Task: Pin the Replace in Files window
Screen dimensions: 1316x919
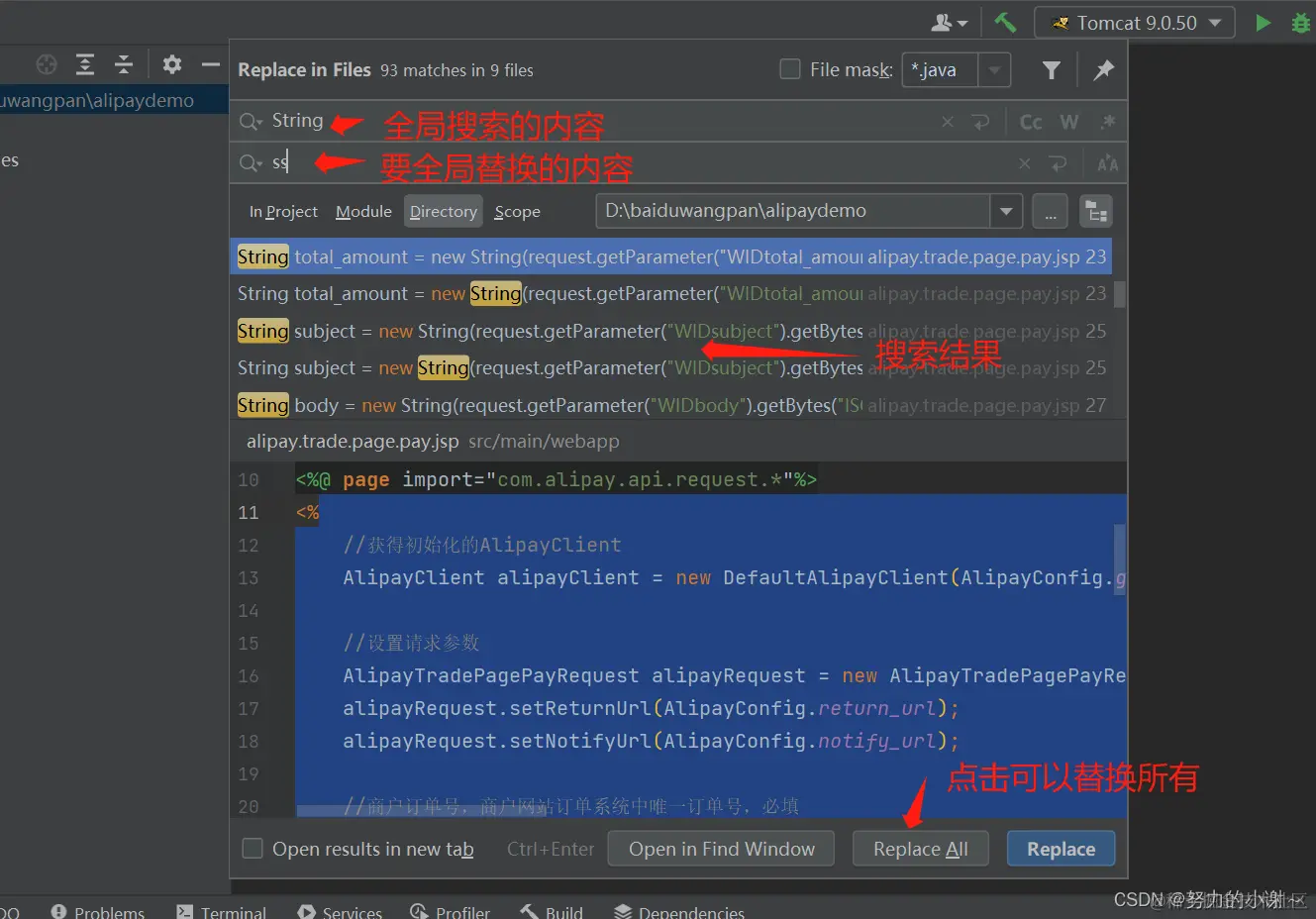Action: [1103, 69]
